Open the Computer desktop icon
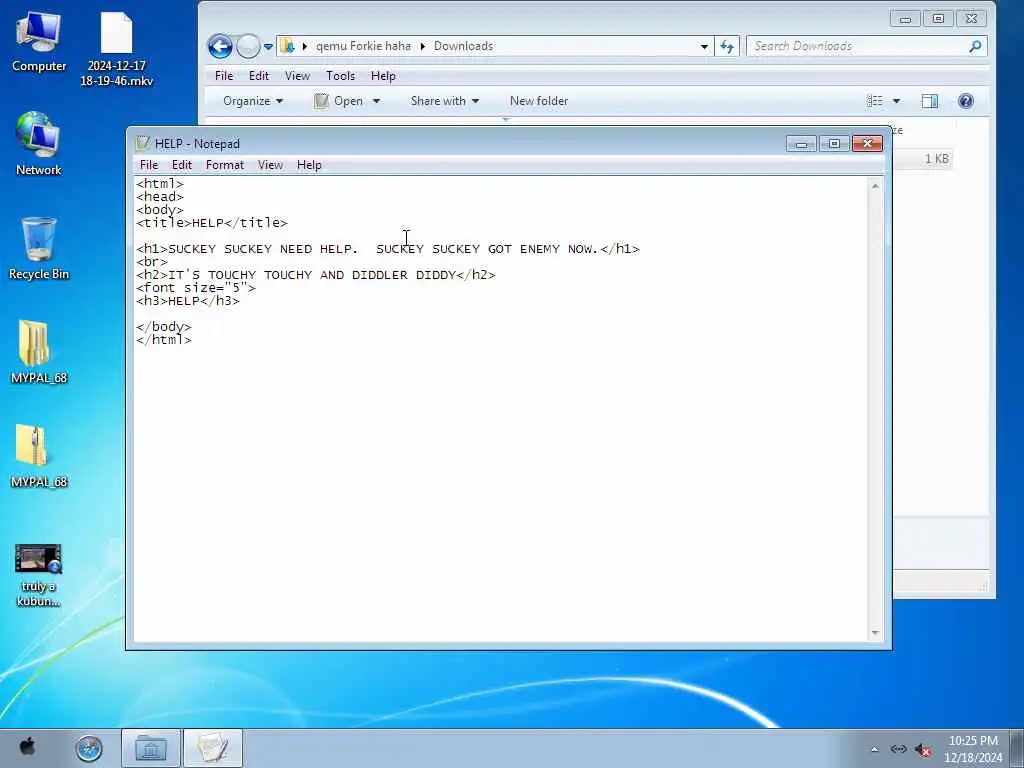 (39, 42)
